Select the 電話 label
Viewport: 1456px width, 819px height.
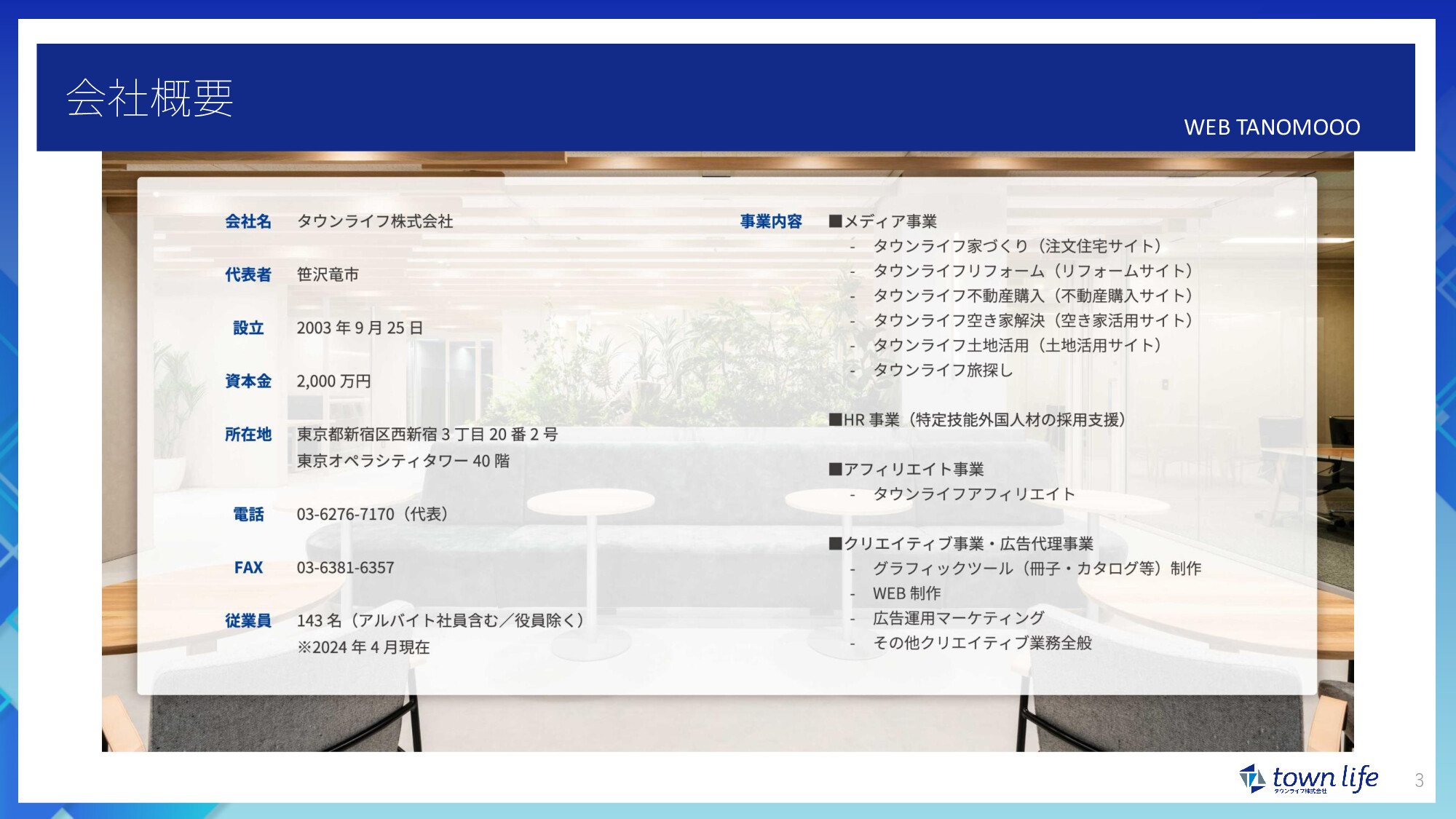pyautogui.click(x=248, y=514)
